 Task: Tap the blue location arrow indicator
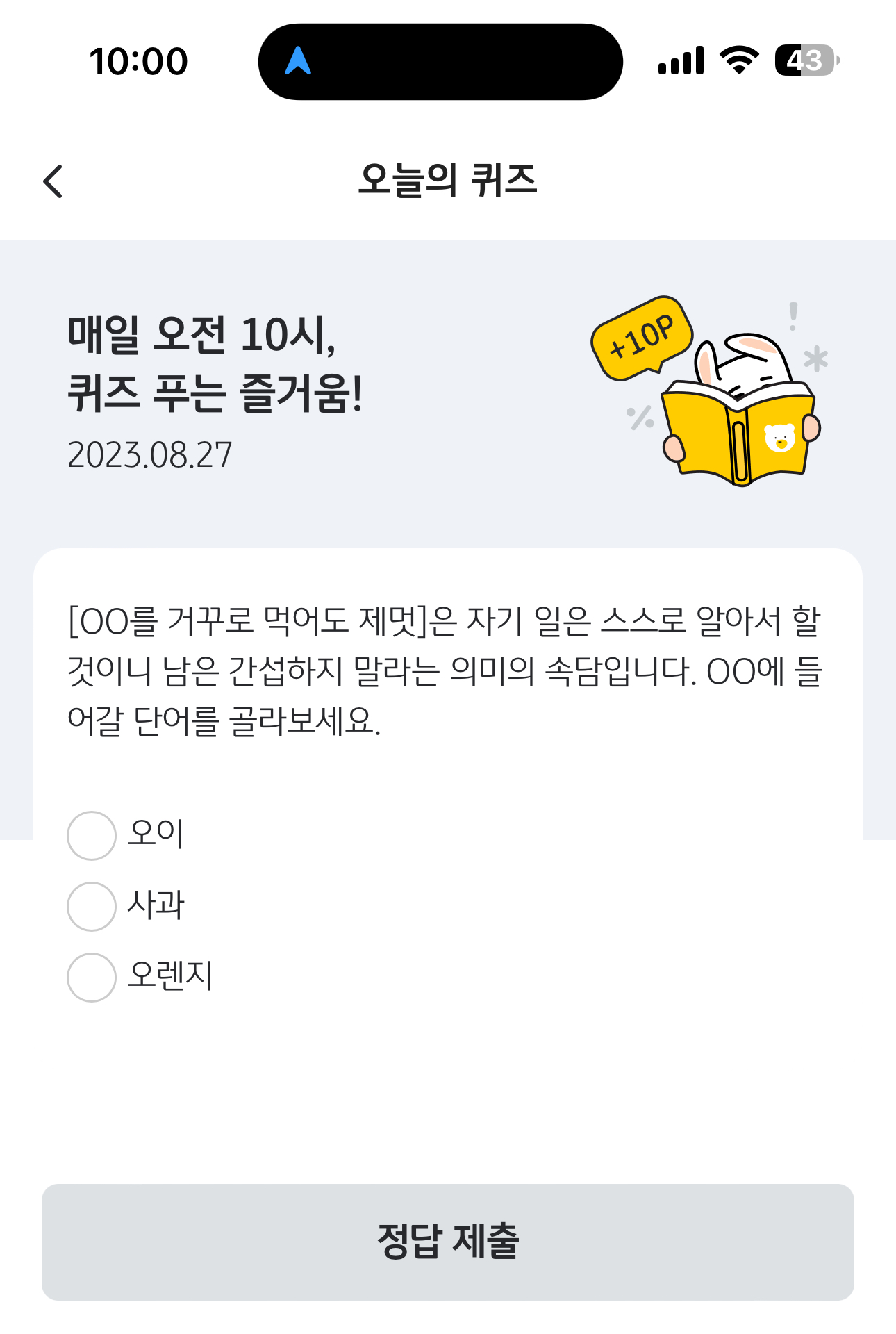(298, 60)
